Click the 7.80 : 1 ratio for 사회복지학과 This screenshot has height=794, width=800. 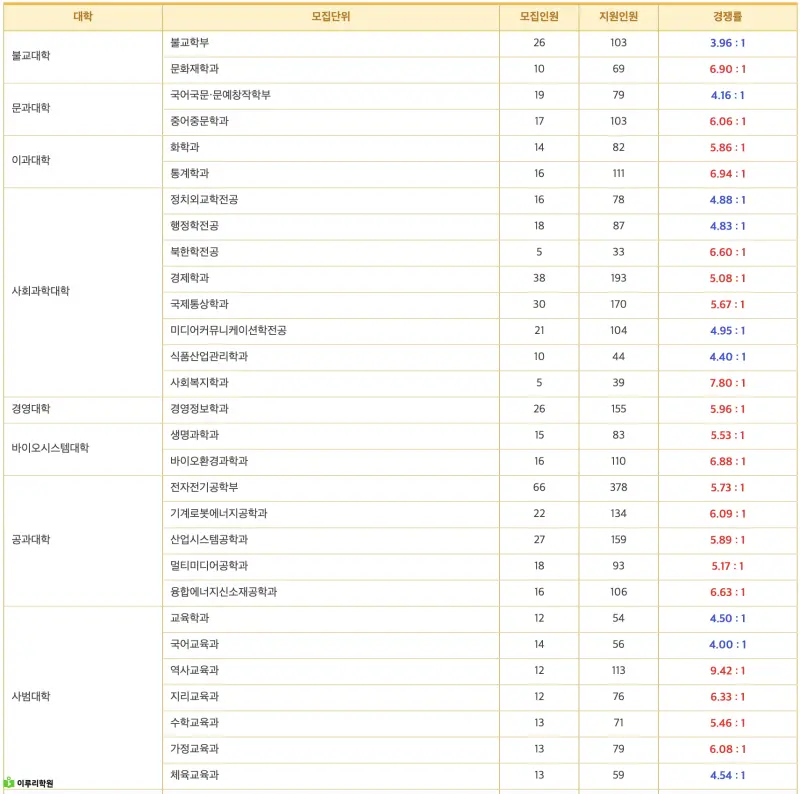(727, 383)
